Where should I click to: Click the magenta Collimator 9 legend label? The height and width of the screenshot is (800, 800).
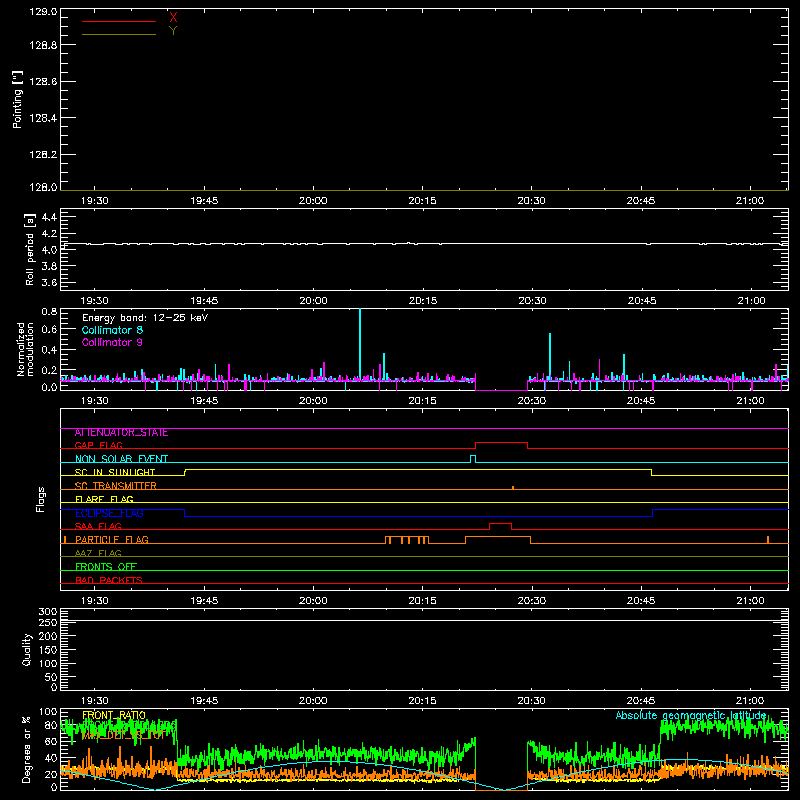[112, 342]
